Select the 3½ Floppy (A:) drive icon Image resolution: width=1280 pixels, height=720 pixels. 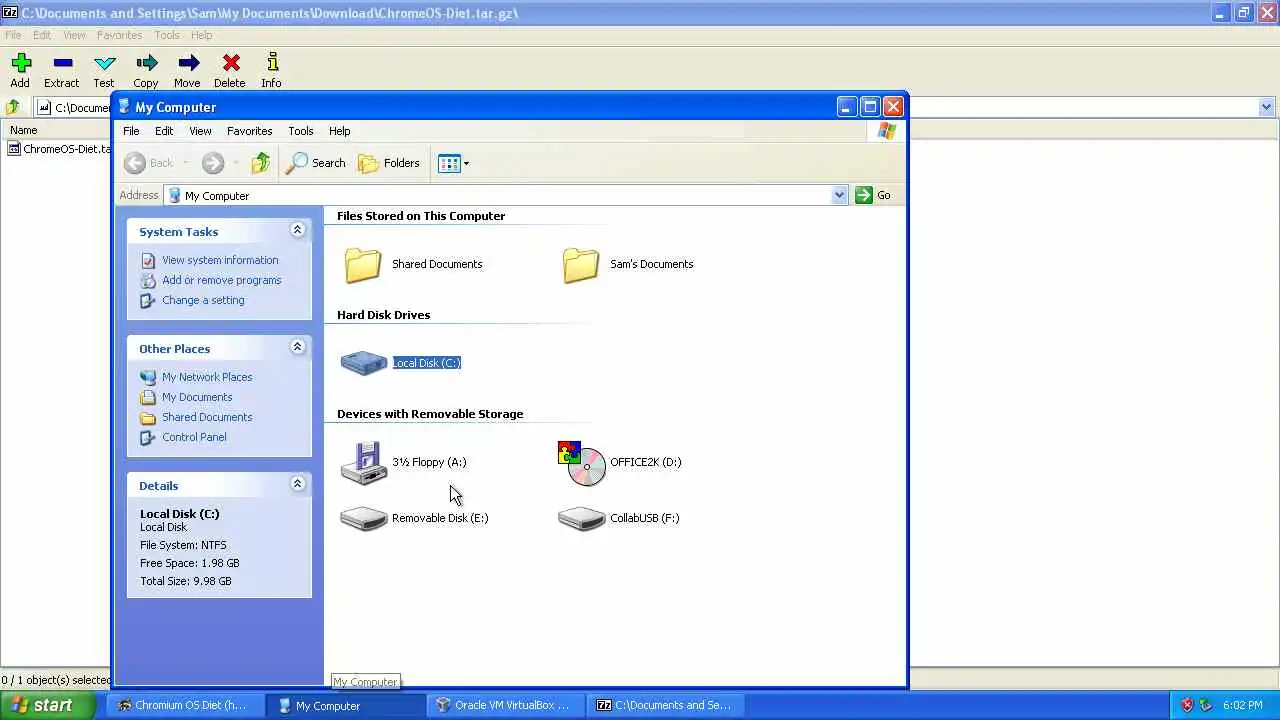click(364, 462)
